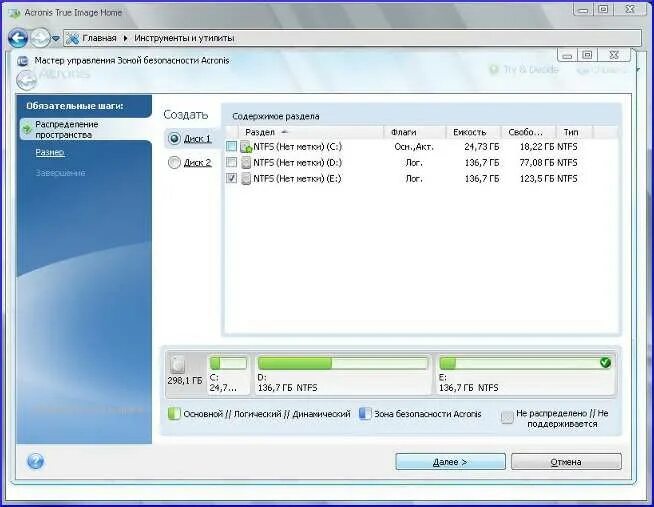Sort by the Флаги column header

(415, 132)
